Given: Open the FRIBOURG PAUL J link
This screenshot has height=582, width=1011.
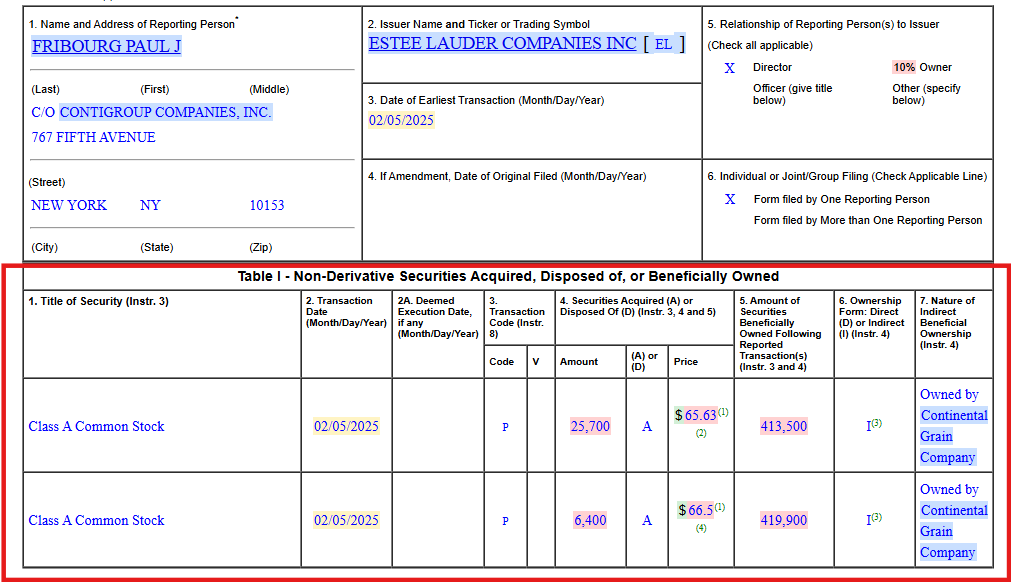Looking at the screenshot, I should pos(106,46).
